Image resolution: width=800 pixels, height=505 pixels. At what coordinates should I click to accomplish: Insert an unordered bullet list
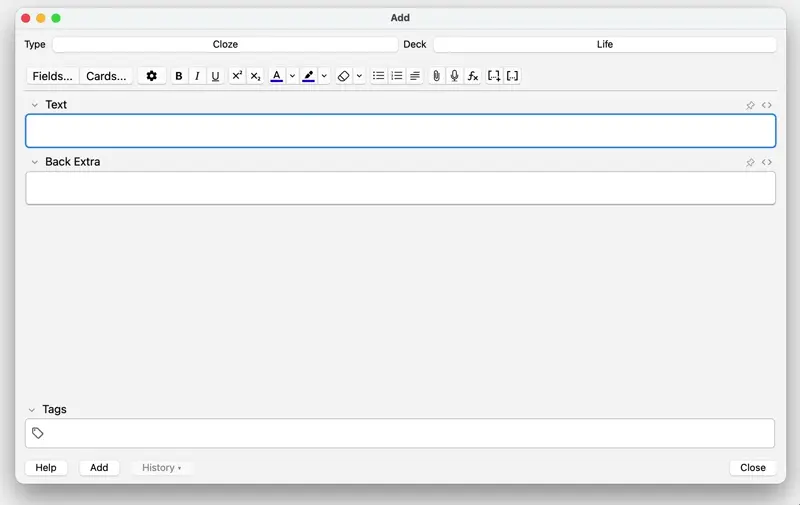coord(379,76)
